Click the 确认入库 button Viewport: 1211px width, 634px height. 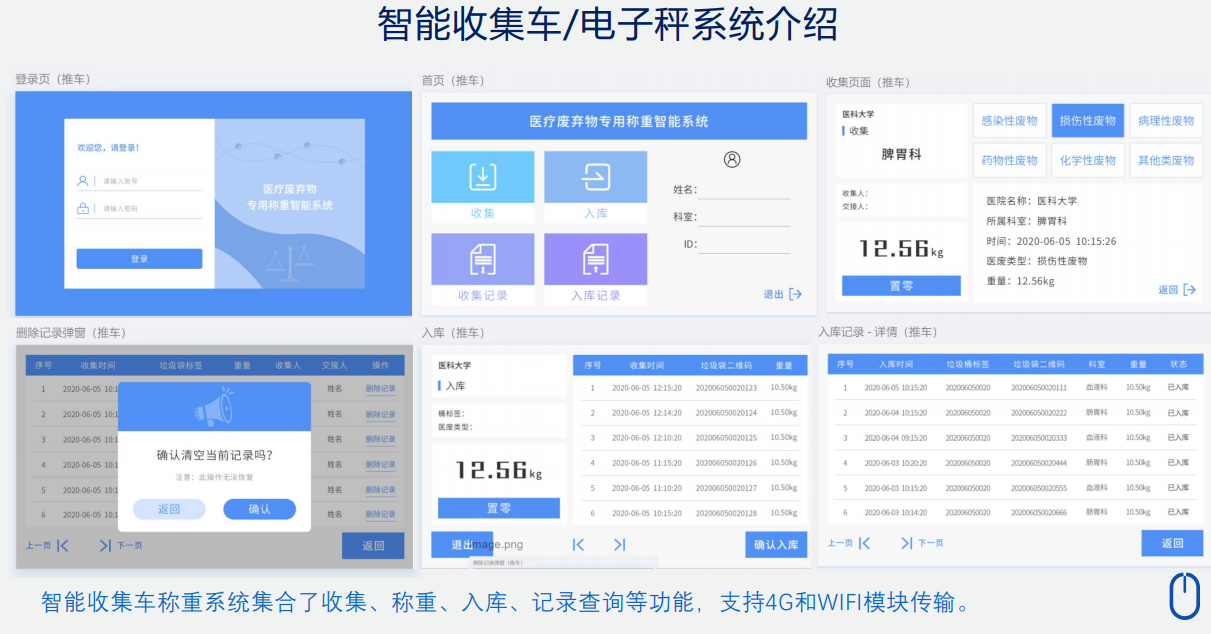pyautogui.click(x=775, y=545)
